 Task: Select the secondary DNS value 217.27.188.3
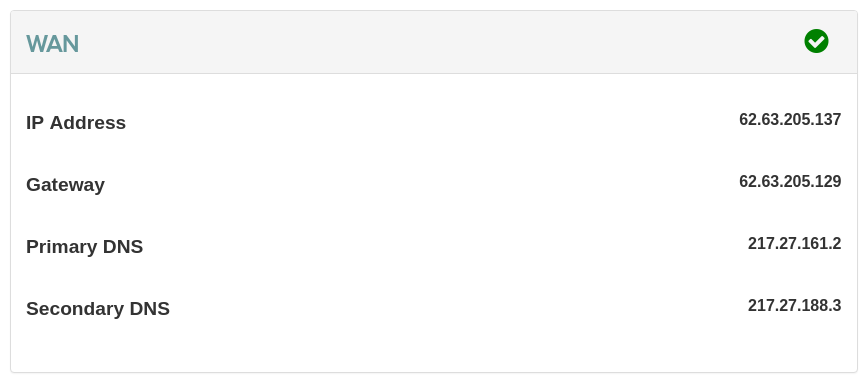[x=795, y=305]
